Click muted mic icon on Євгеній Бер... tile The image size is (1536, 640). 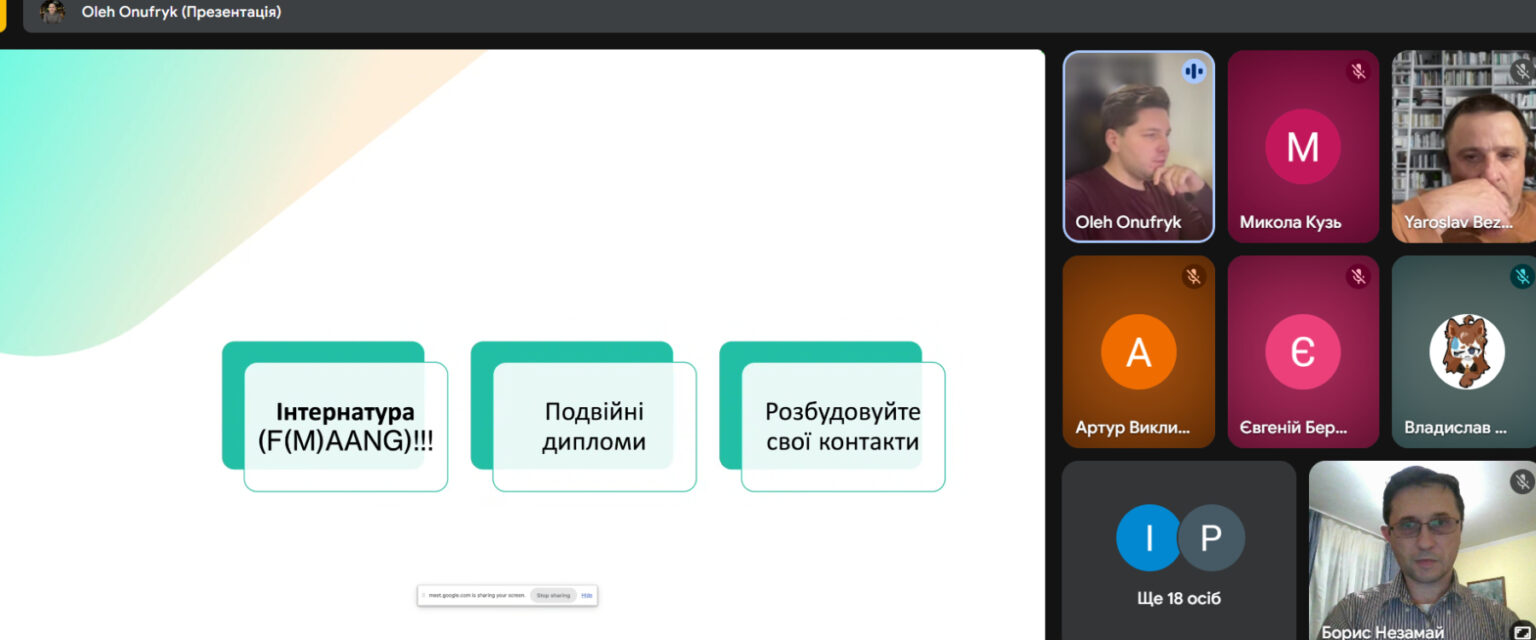click(1358, 276)
